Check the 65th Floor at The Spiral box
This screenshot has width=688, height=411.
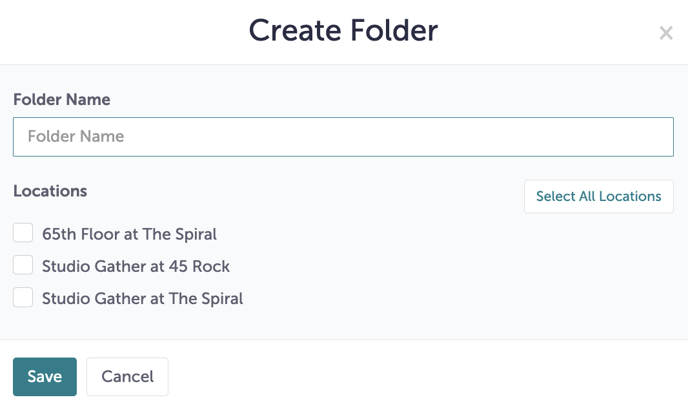pyautogui.click(x=23, y=233)
